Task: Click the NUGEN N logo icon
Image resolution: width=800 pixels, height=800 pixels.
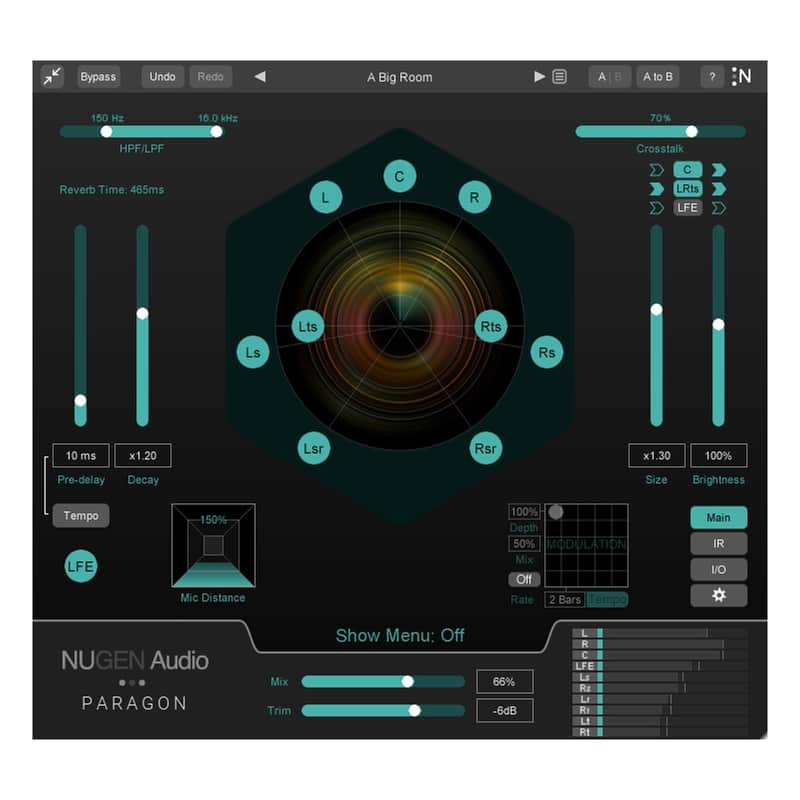Action: (x=741, y=77)
